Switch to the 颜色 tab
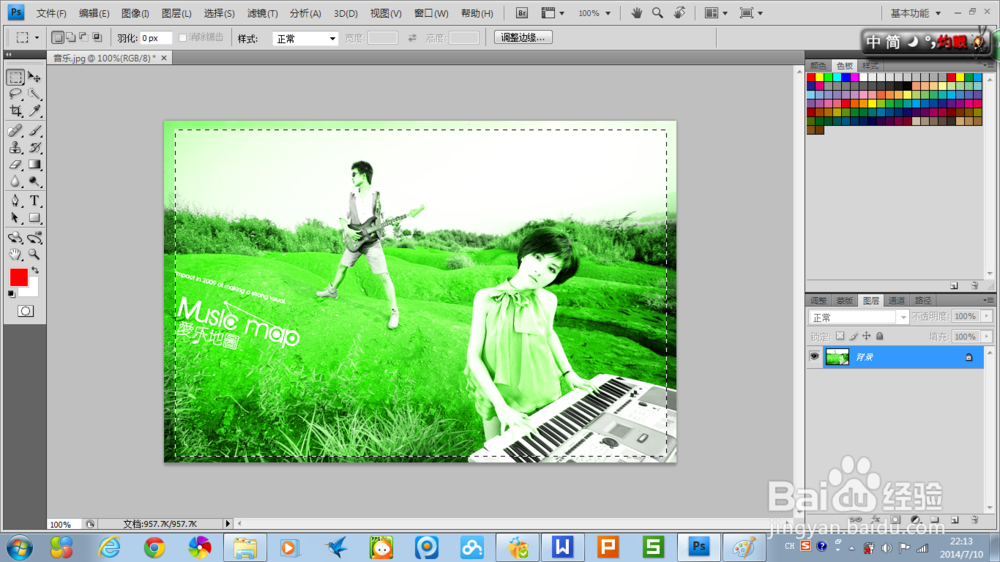 coord(818,66)
